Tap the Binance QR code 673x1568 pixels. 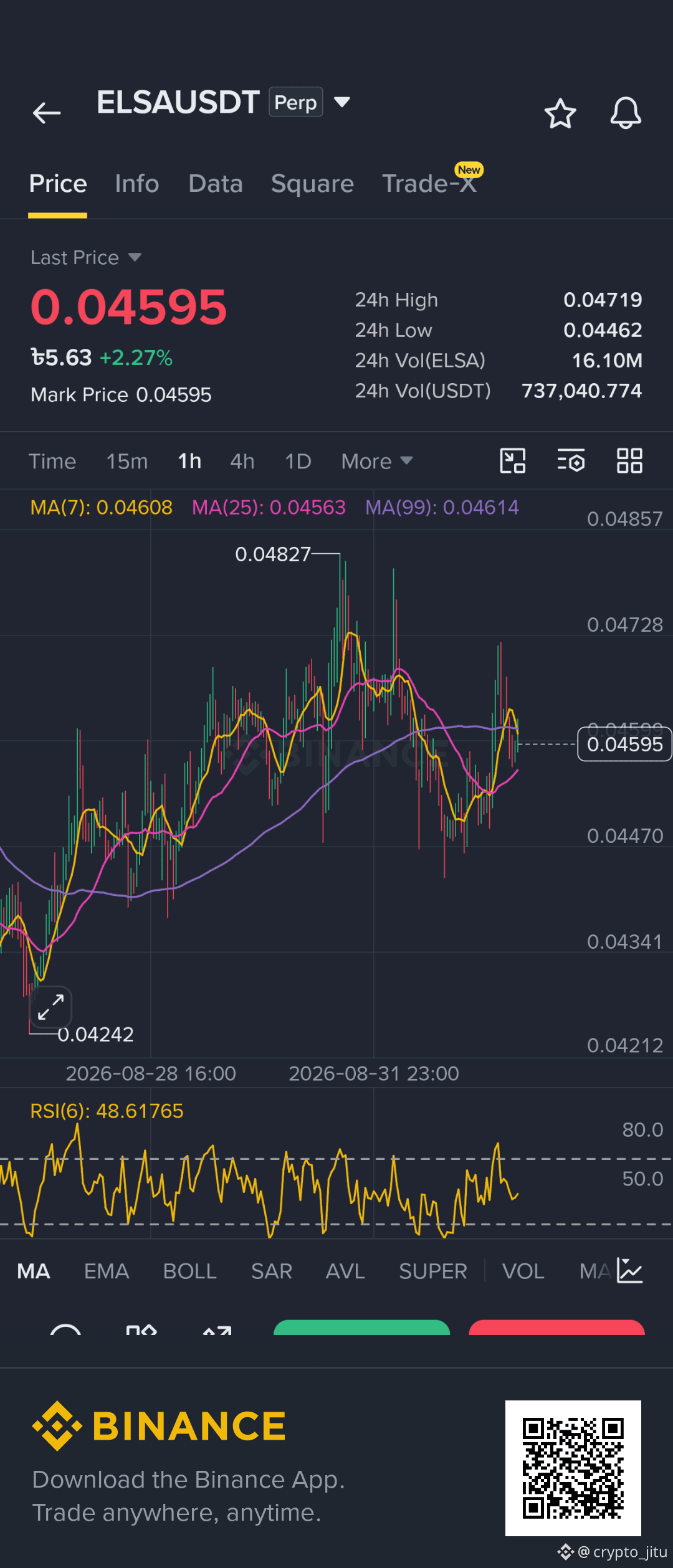pyautogui.click(x=573, y=1468)
